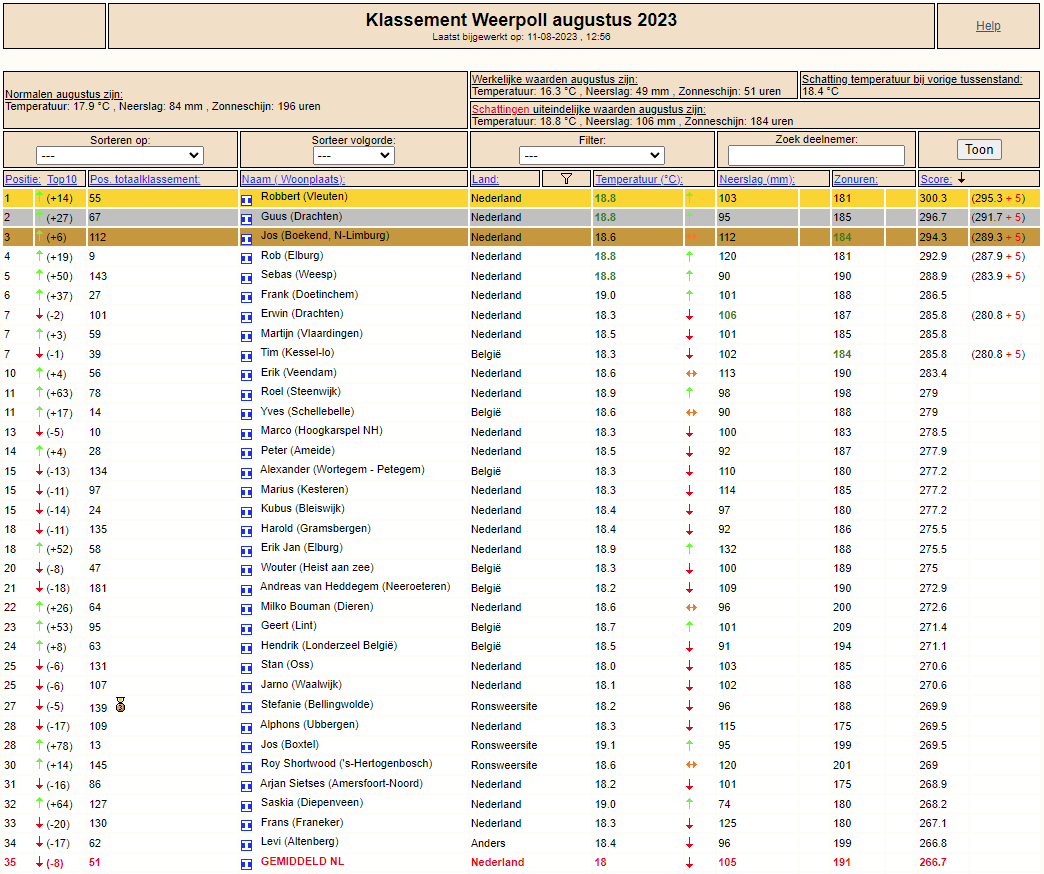This screenshot has width=1044, height=874.
Task: Click the Score column header
Action: [936, 179]
